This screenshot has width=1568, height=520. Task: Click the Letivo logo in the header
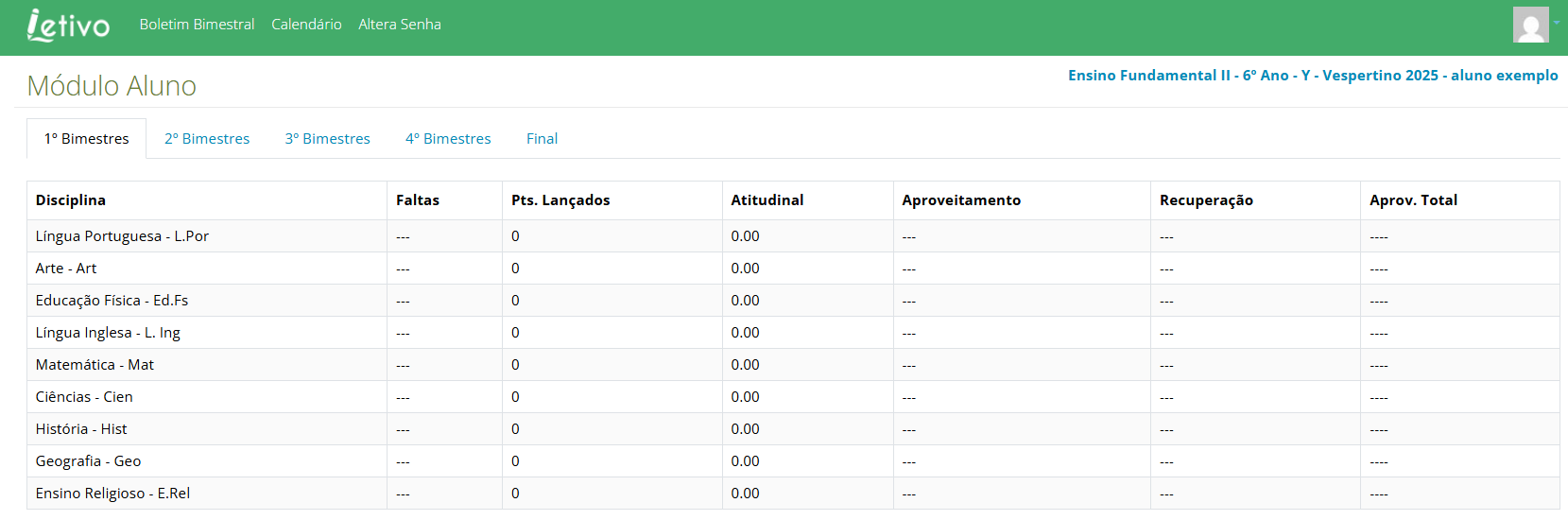click(x=68, y=26)
